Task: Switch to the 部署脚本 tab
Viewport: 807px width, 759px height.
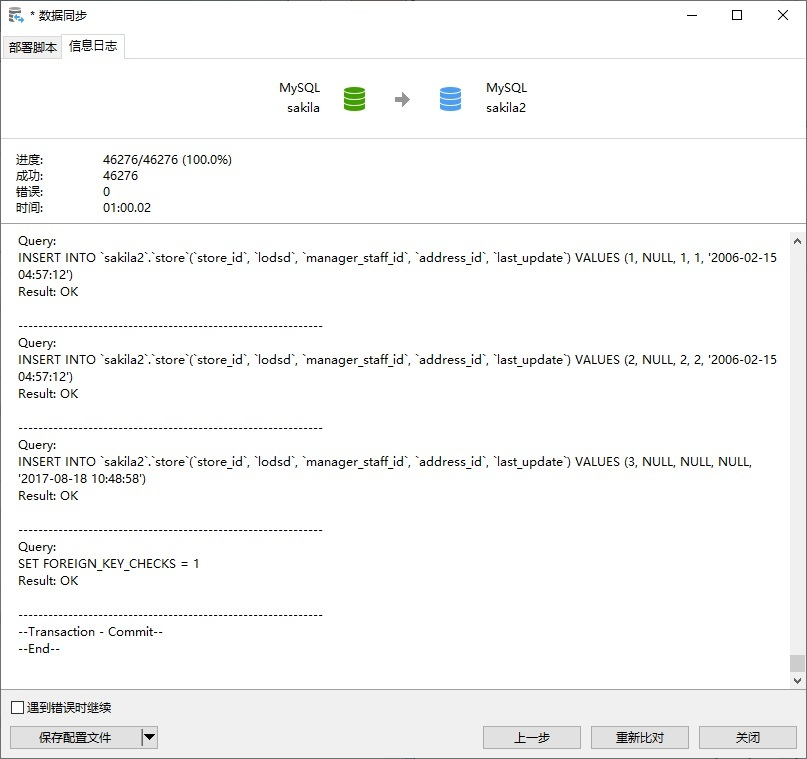Action: tap(32, 47)
